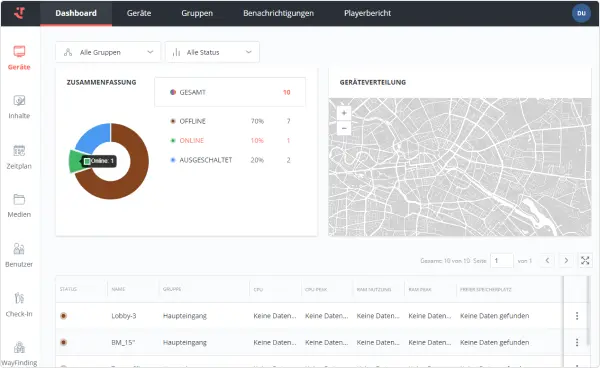This screenshot has height=368, width=600.
Task: Sort by CPU PEAK column header
Action: pyautogui.click(x=316, y=289)
